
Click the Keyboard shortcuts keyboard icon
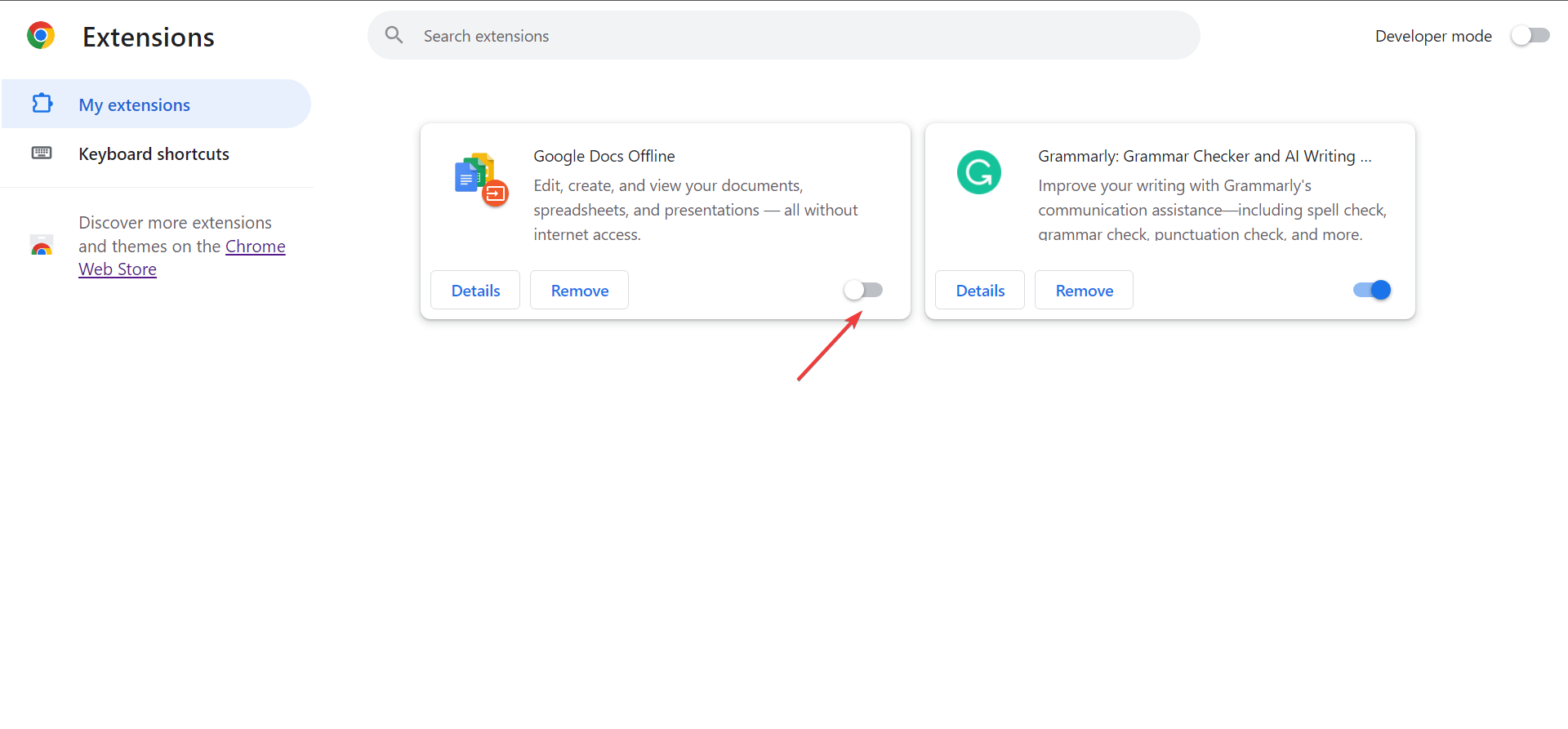tap(42, 153)
